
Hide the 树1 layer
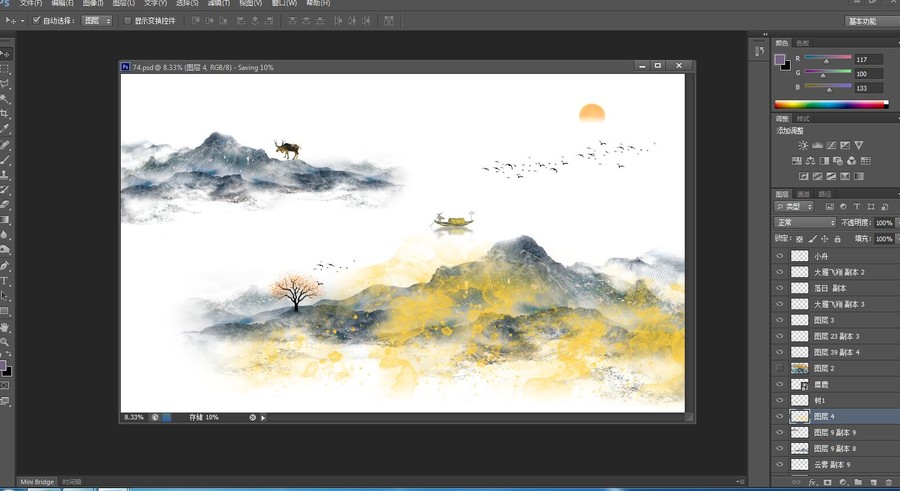[x=779, y=400]
